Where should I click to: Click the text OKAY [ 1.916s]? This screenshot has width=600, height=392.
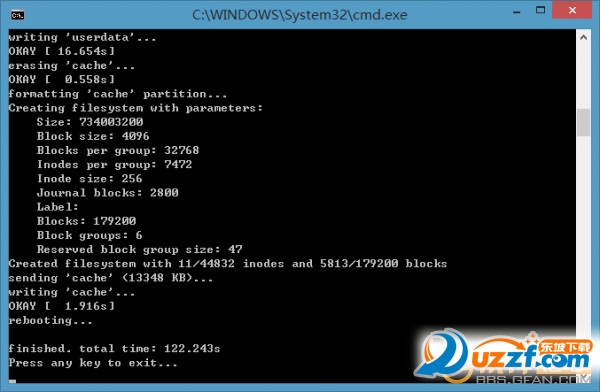[x=62, y=306]
